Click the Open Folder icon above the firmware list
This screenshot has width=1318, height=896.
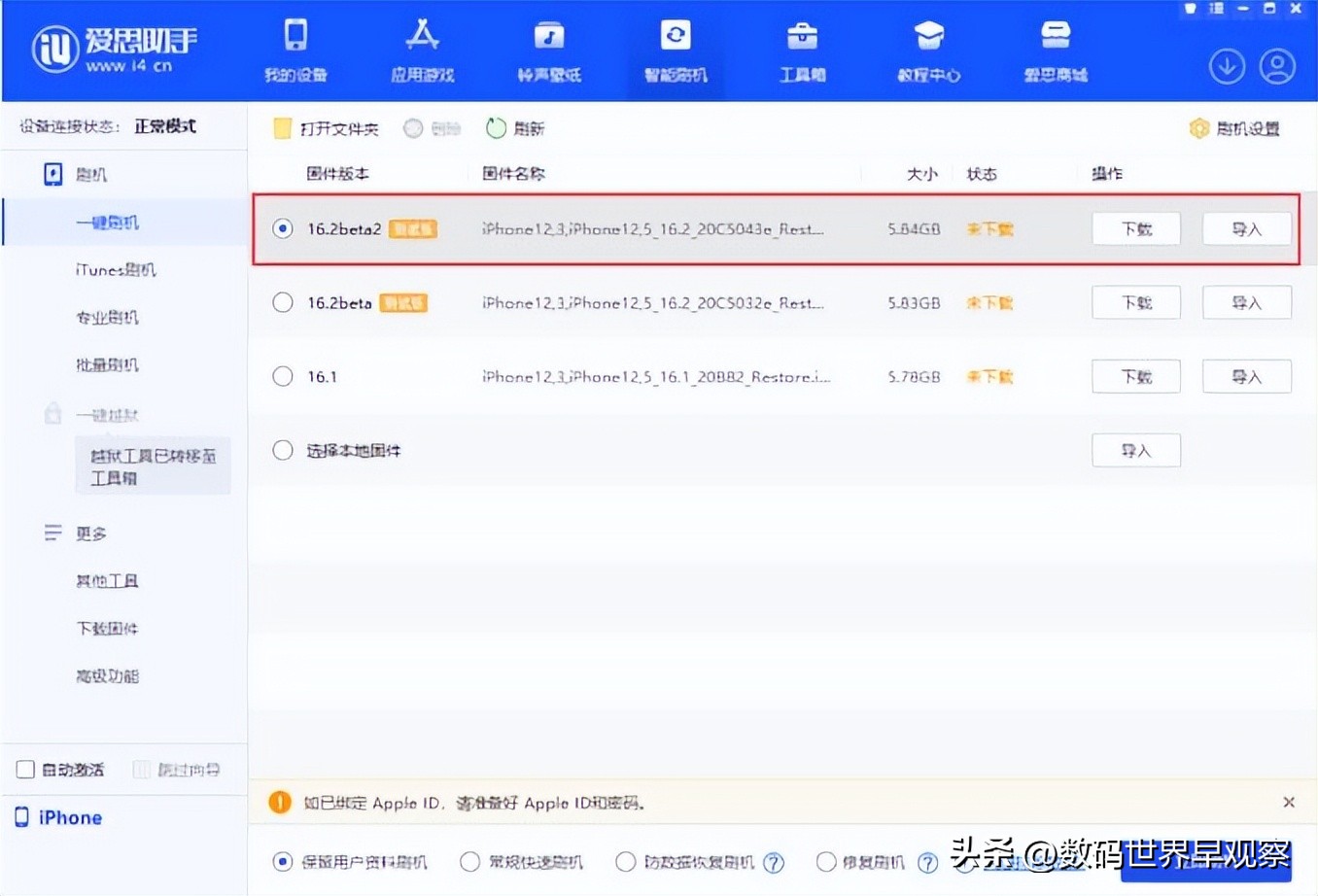[x=283, y=127]
